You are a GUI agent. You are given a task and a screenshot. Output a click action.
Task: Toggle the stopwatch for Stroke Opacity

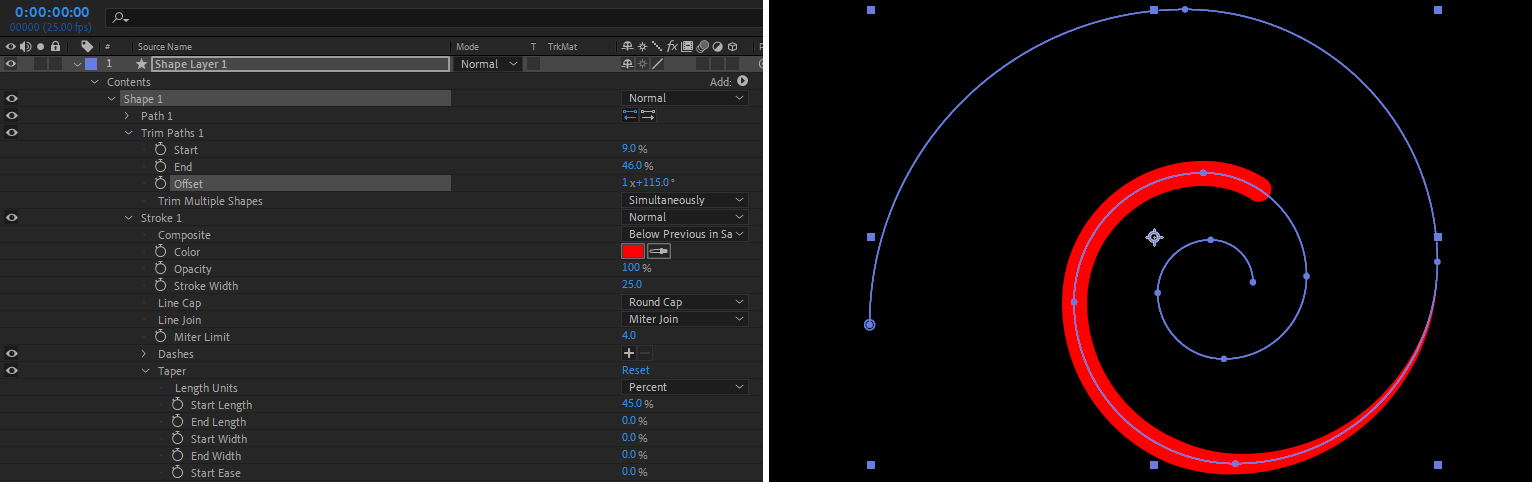[x=160, y=269]
